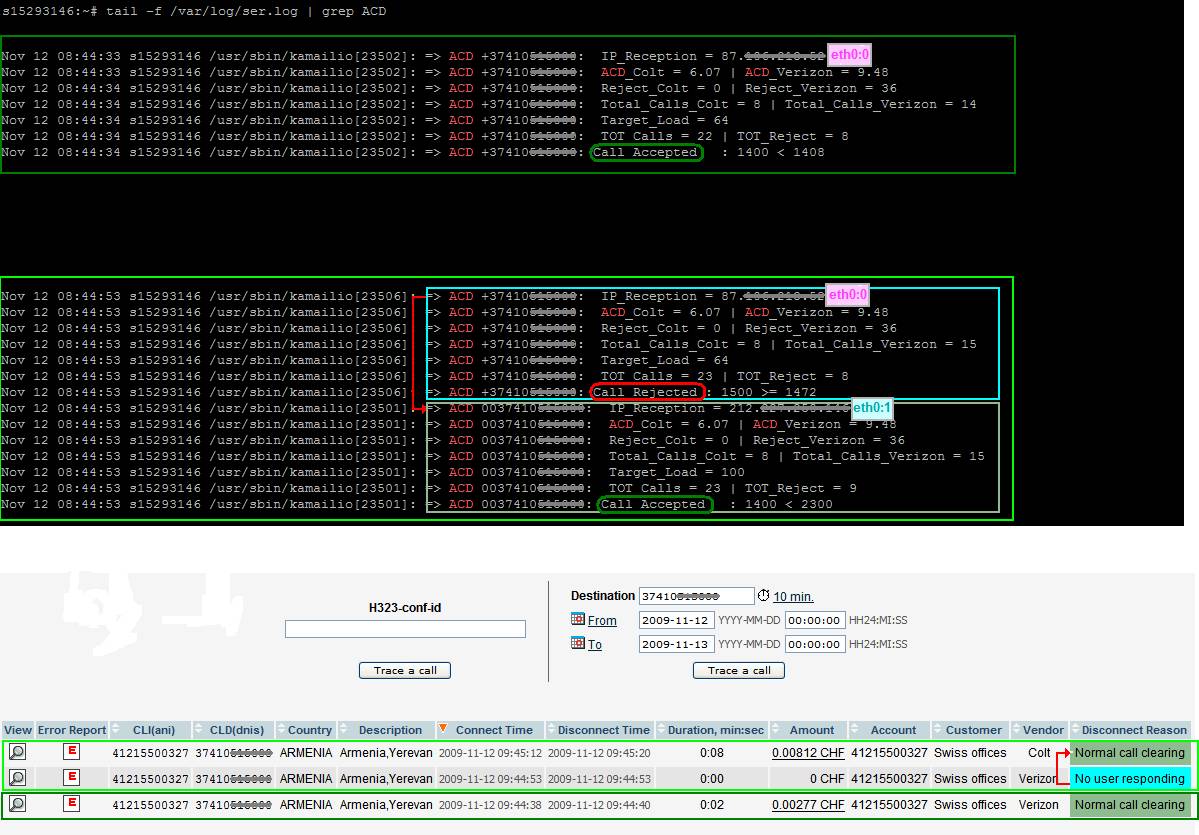Screen dimensions: 1199x835
Task: Open Error Report icon for the 09:44:53 call
Action: pyautogui.click(x=71, y=778)
